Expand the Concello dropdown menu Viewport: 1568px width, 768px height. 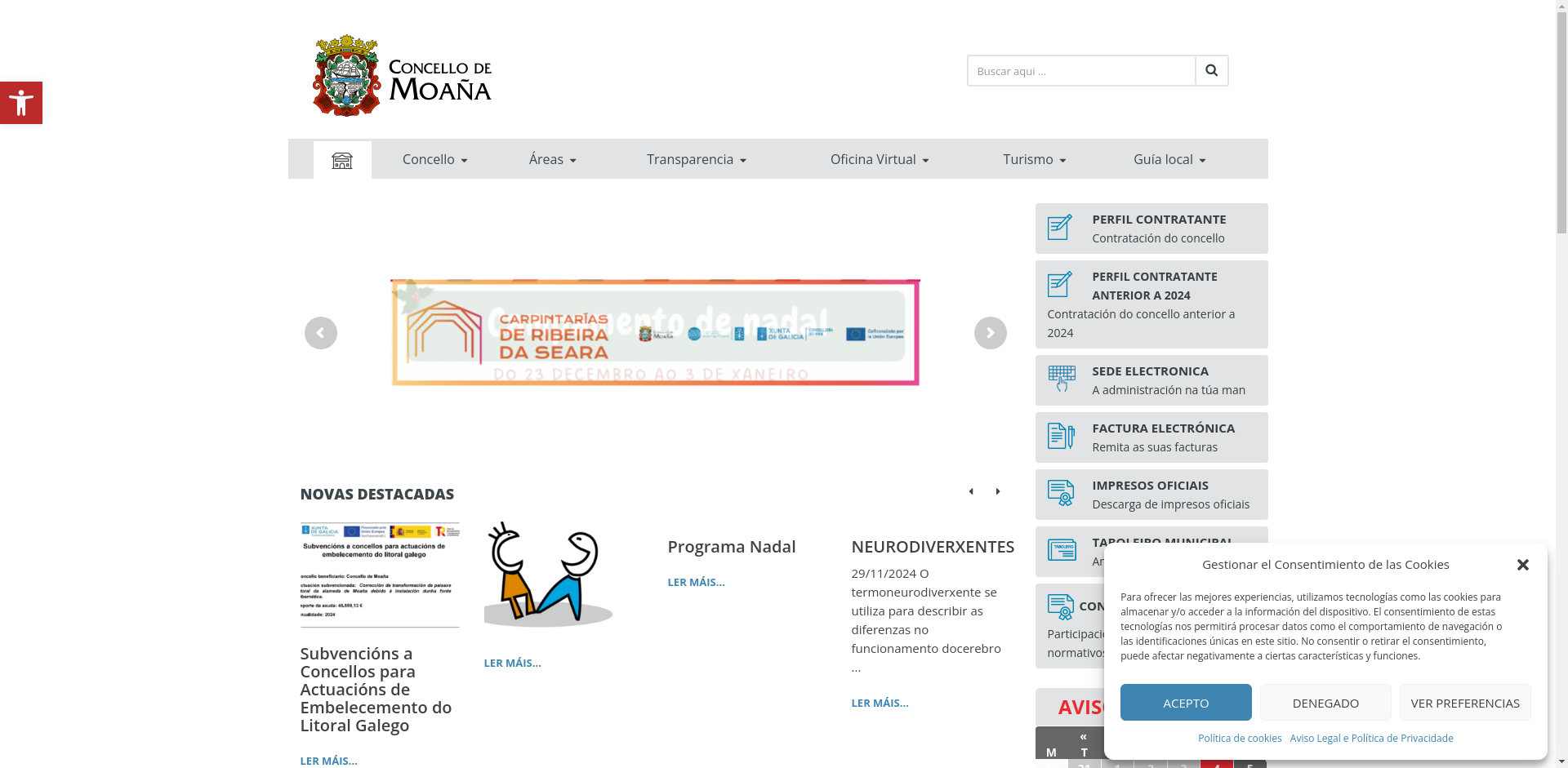coord(434,160)
